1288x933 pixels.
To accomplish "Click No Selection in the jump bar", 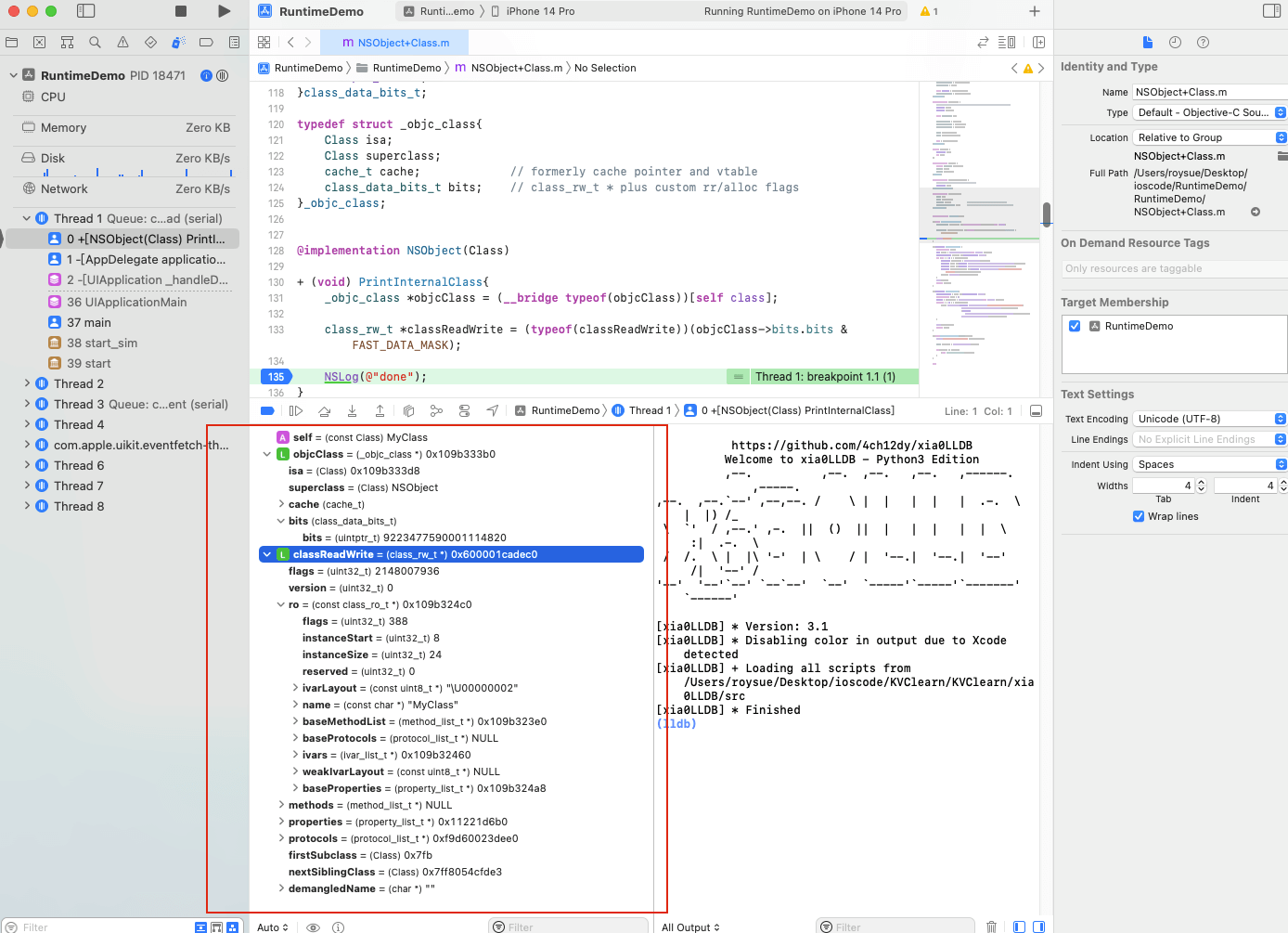I will [x=605, y=68].
